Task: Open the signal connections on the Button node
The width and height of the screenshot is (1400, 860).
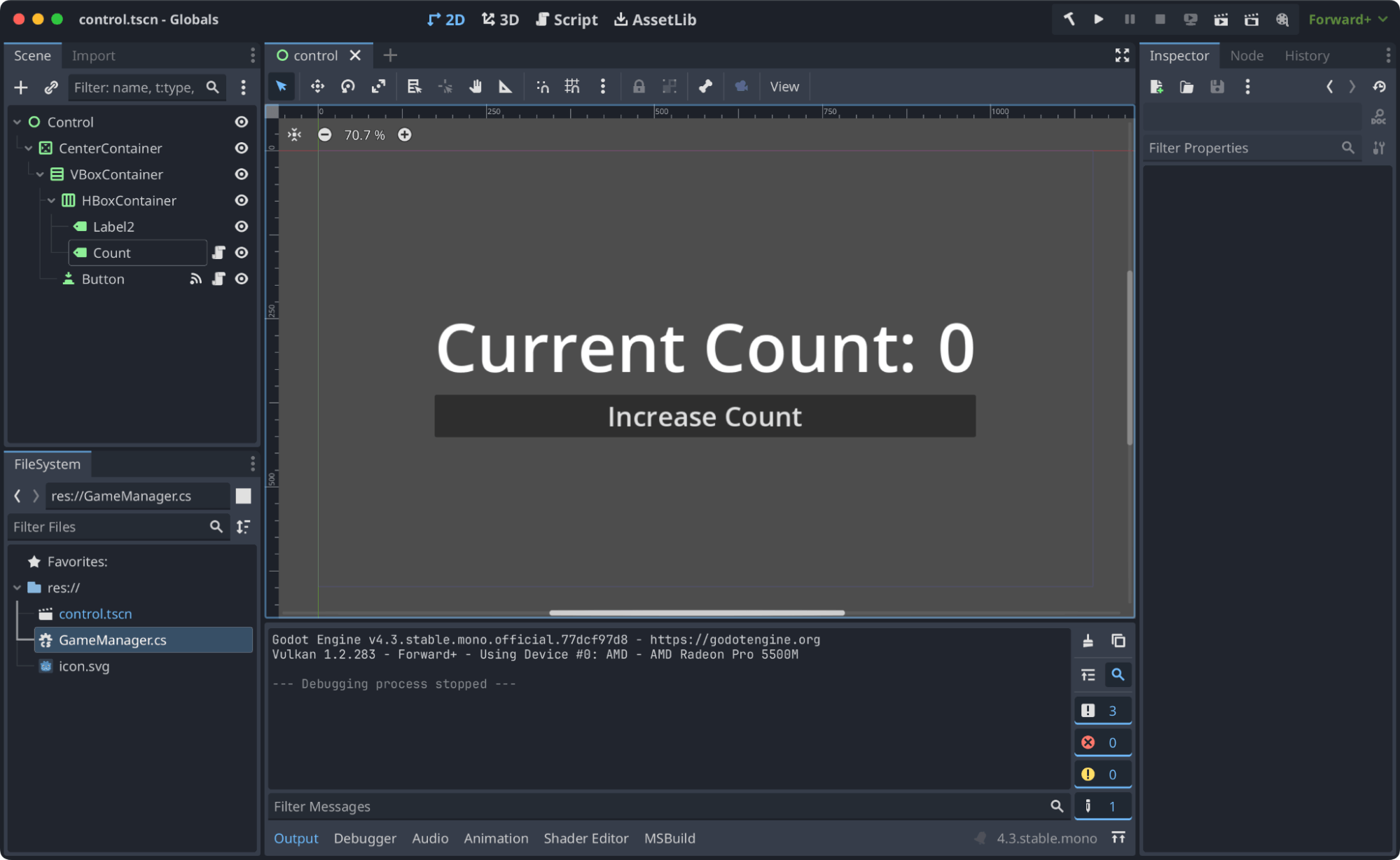Action: coord(195,279)
